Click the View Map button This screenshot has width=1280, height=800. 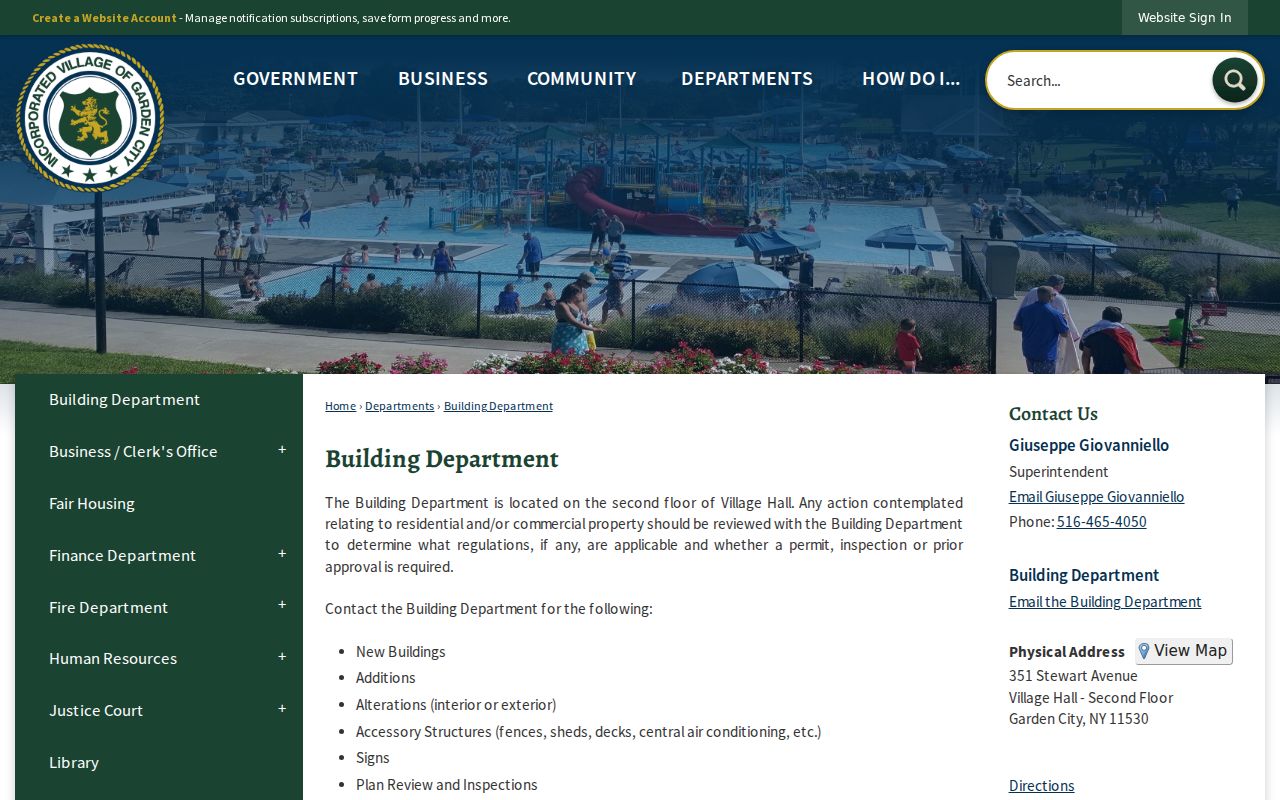click(1184, 651)
